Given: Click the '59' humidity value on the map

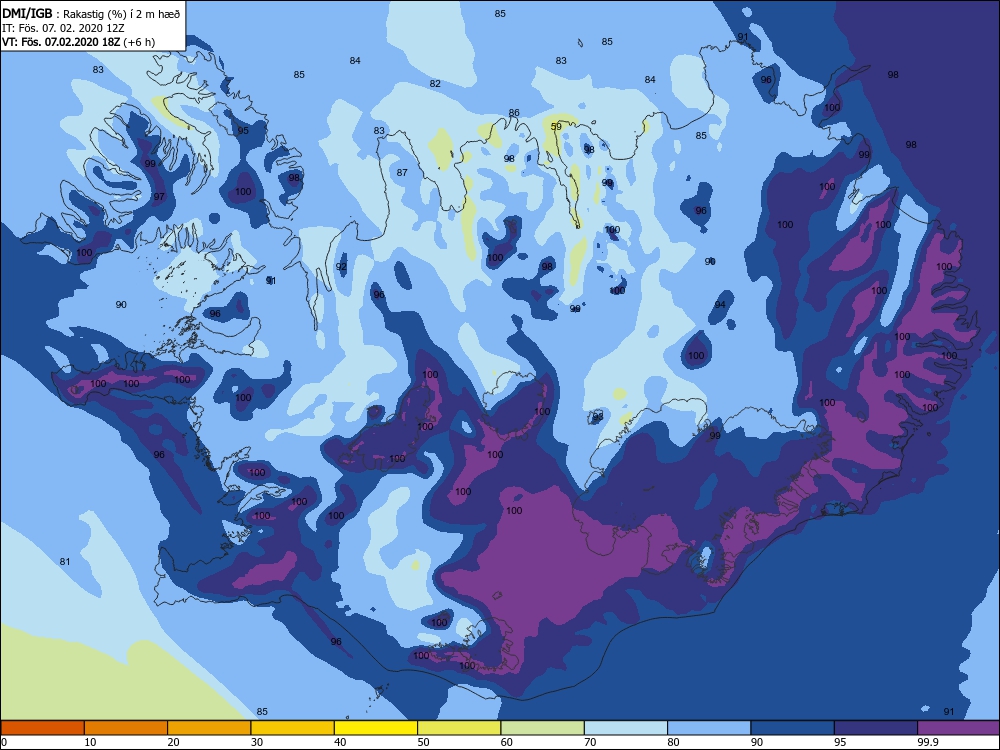Looking at the screenshot, I should pos(556,126).
